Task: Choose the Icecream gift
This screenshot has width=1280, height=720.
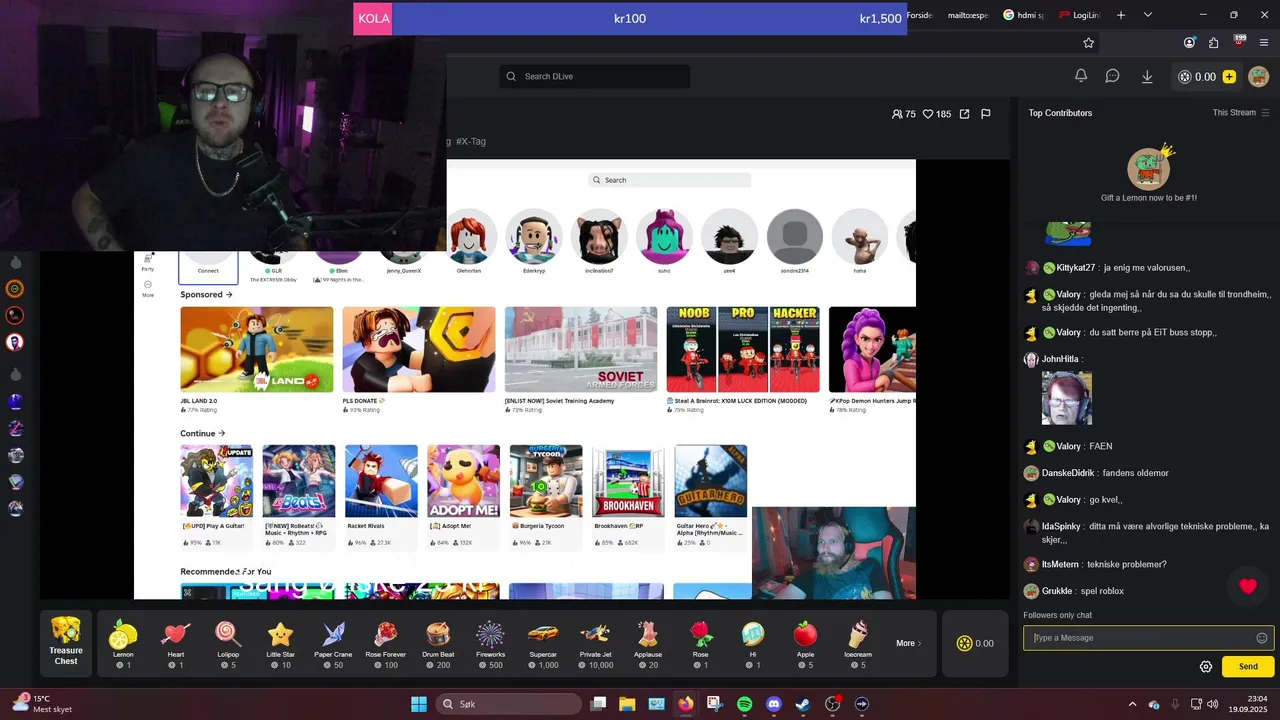Action: pyautogui.click(x=858, y=643)
